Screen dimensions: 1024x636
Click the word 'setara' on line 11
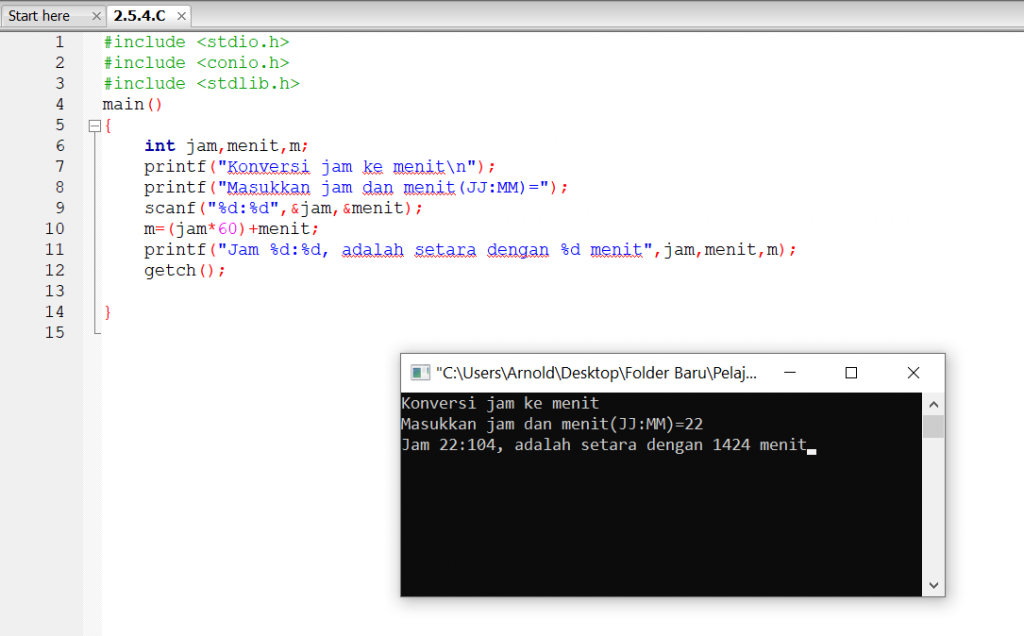click(445, 250)
